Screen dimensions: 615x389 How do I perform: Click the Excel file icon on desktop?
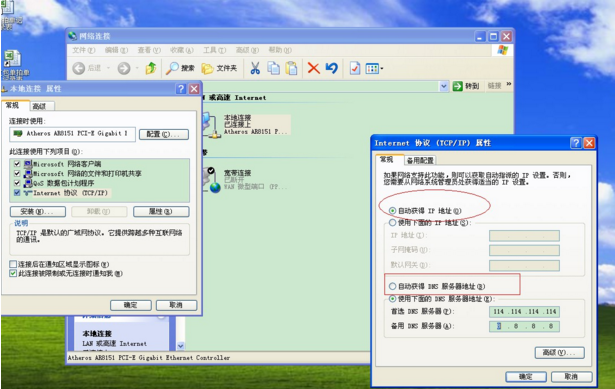click(12, 59)
